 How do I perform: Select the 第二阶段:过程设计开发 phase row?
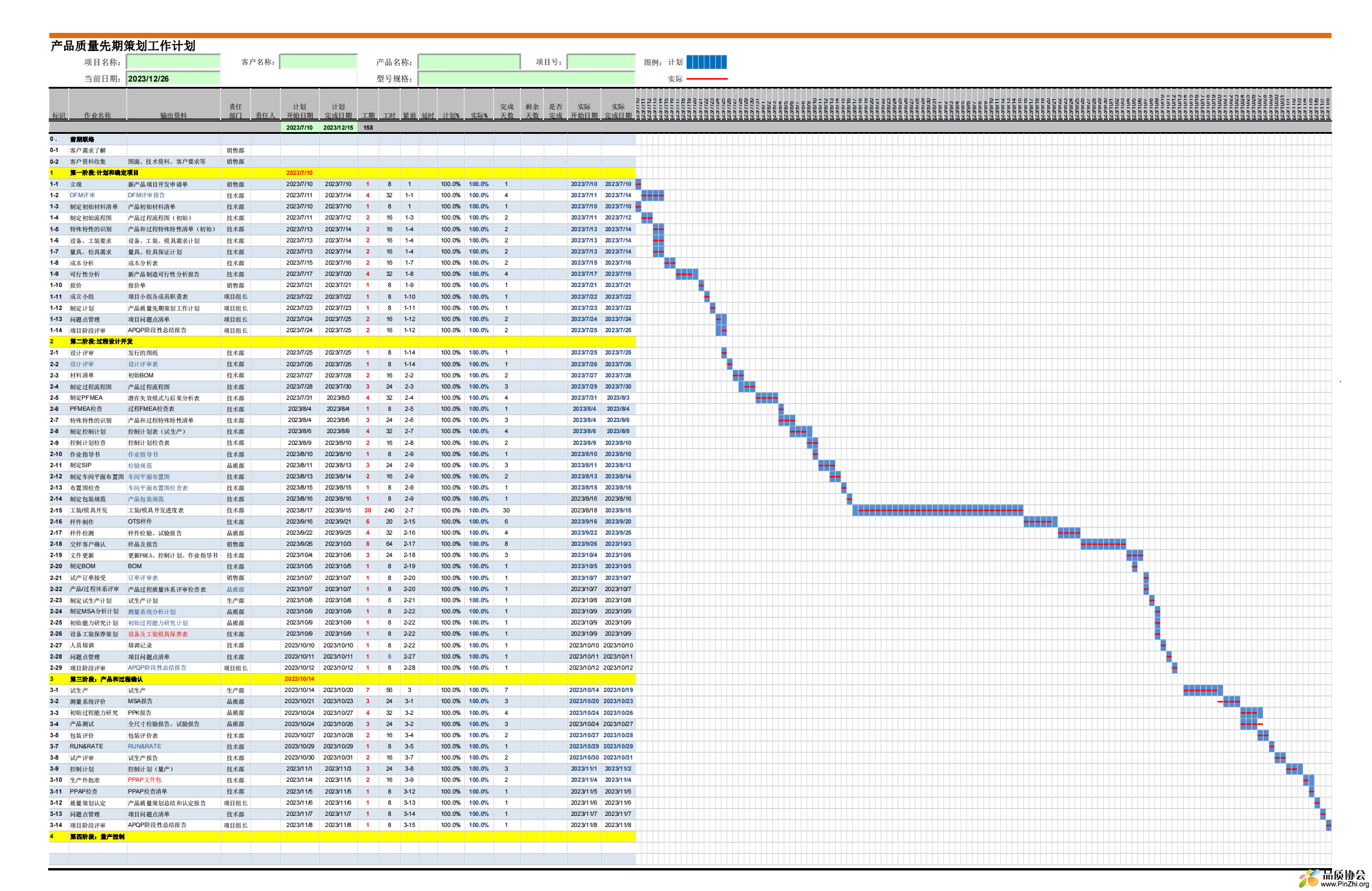click(342, 342)
